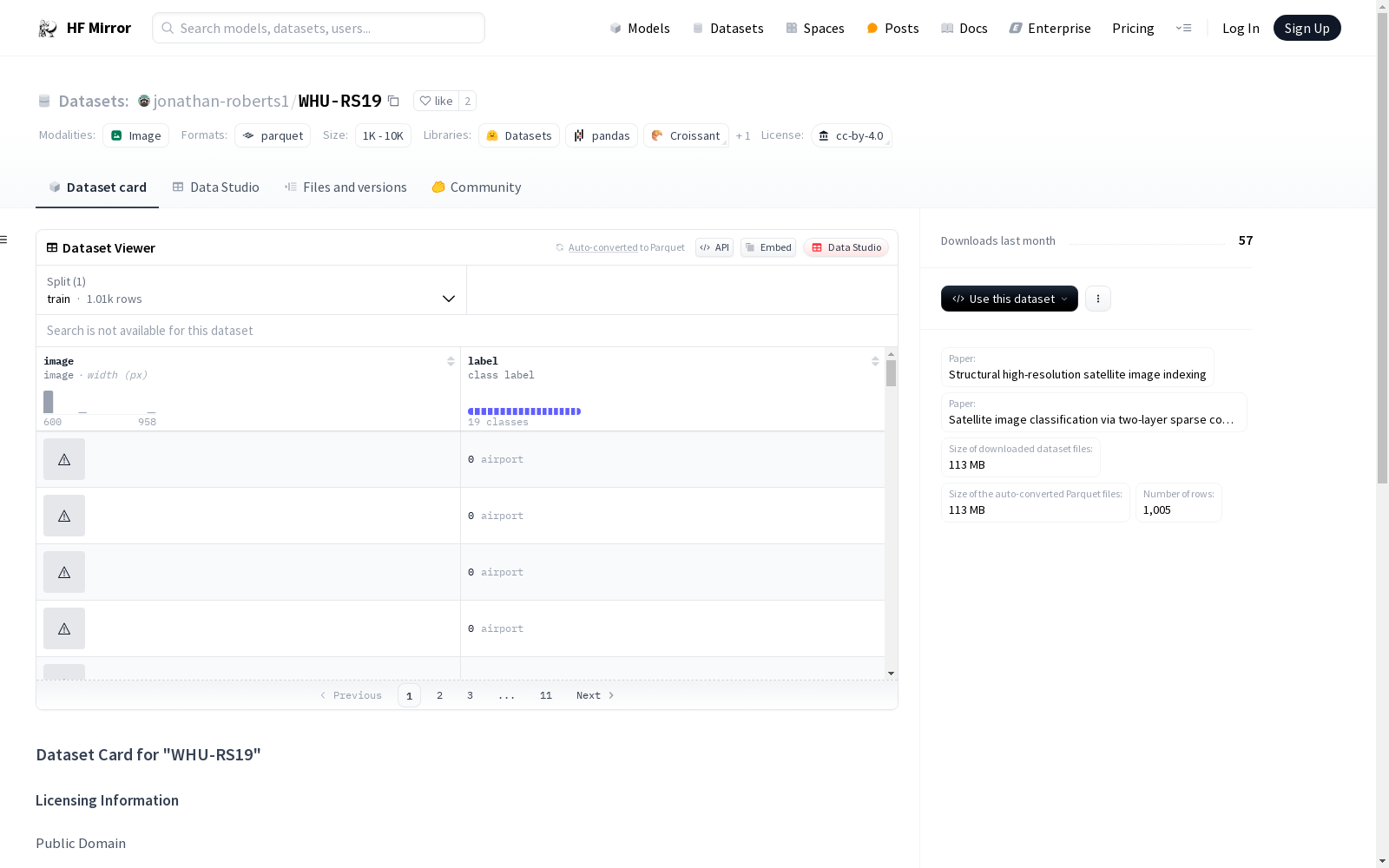Click the sort arrows on label column
Viewport: 1389px width, 868px height.
point(875,361)
